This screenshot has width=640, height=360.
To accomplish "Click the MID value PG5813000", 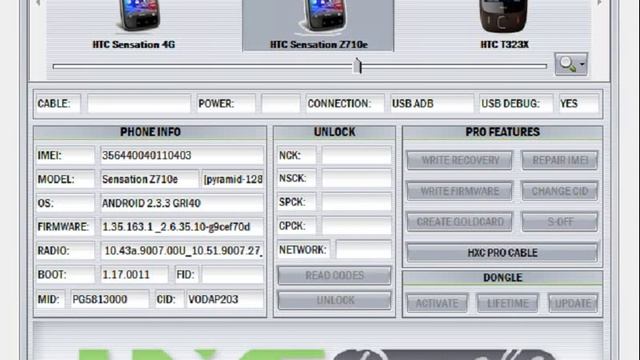I will click(110, 299).
